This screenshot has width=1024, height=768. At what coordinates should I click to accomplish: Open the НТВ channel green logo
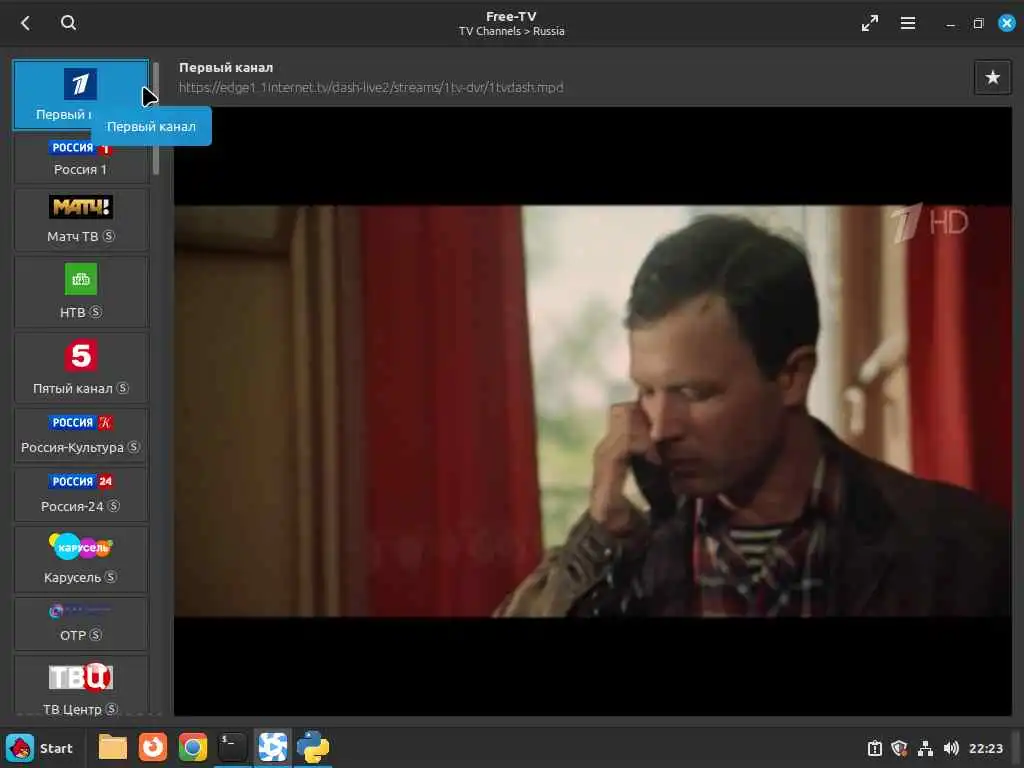81,280
